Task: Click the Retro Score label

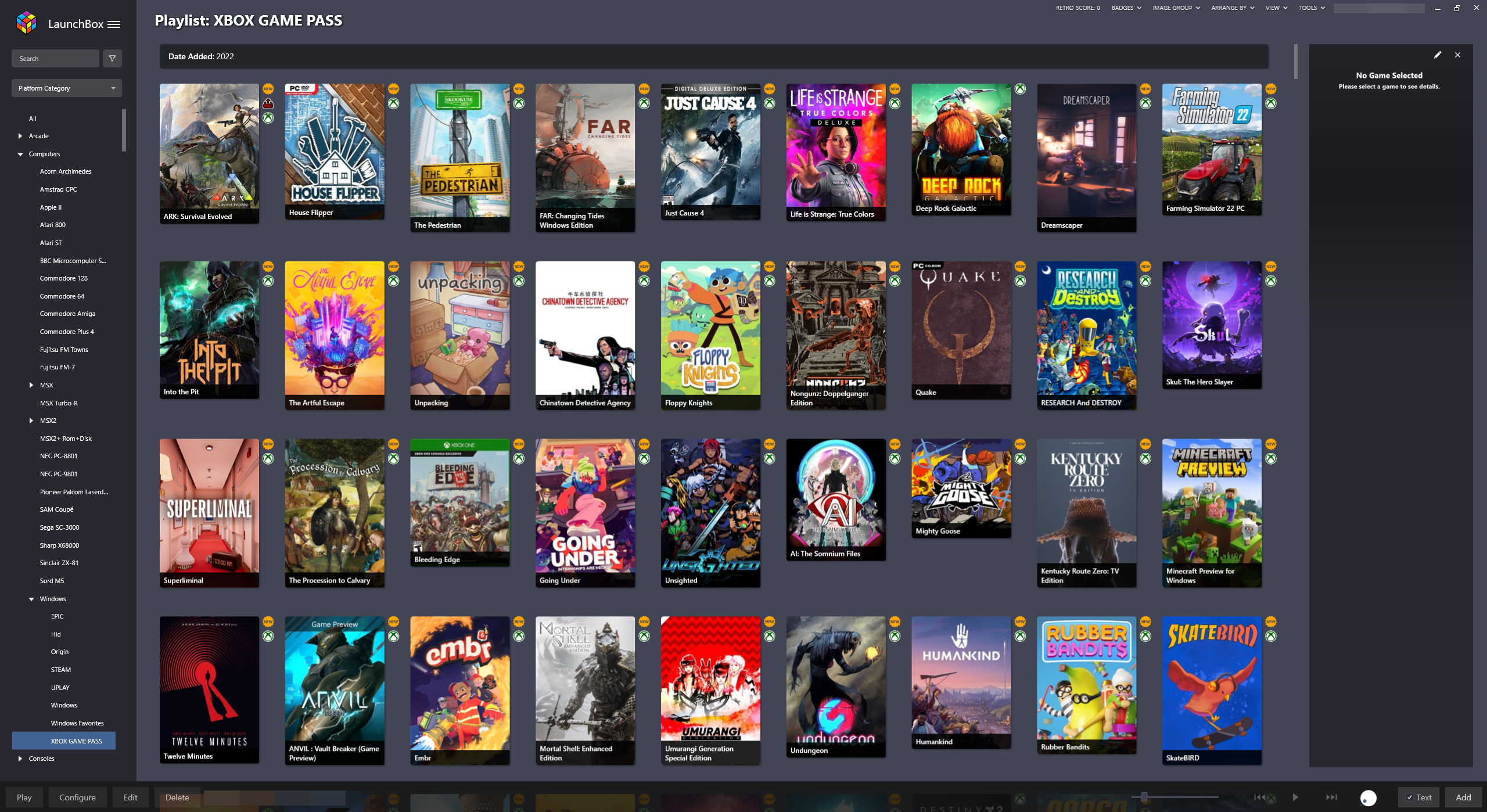Action: pyautogui.click(x=1078, y=8)
